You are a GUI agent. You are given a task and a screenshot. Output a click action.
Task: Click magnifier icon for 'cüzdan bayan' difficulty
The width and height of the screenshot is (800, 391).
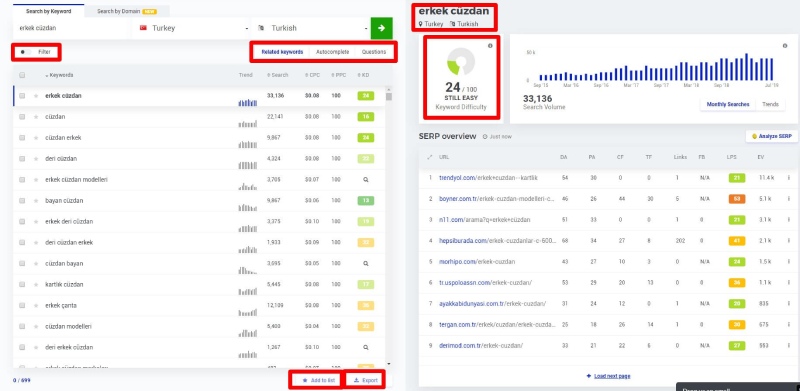365,263
